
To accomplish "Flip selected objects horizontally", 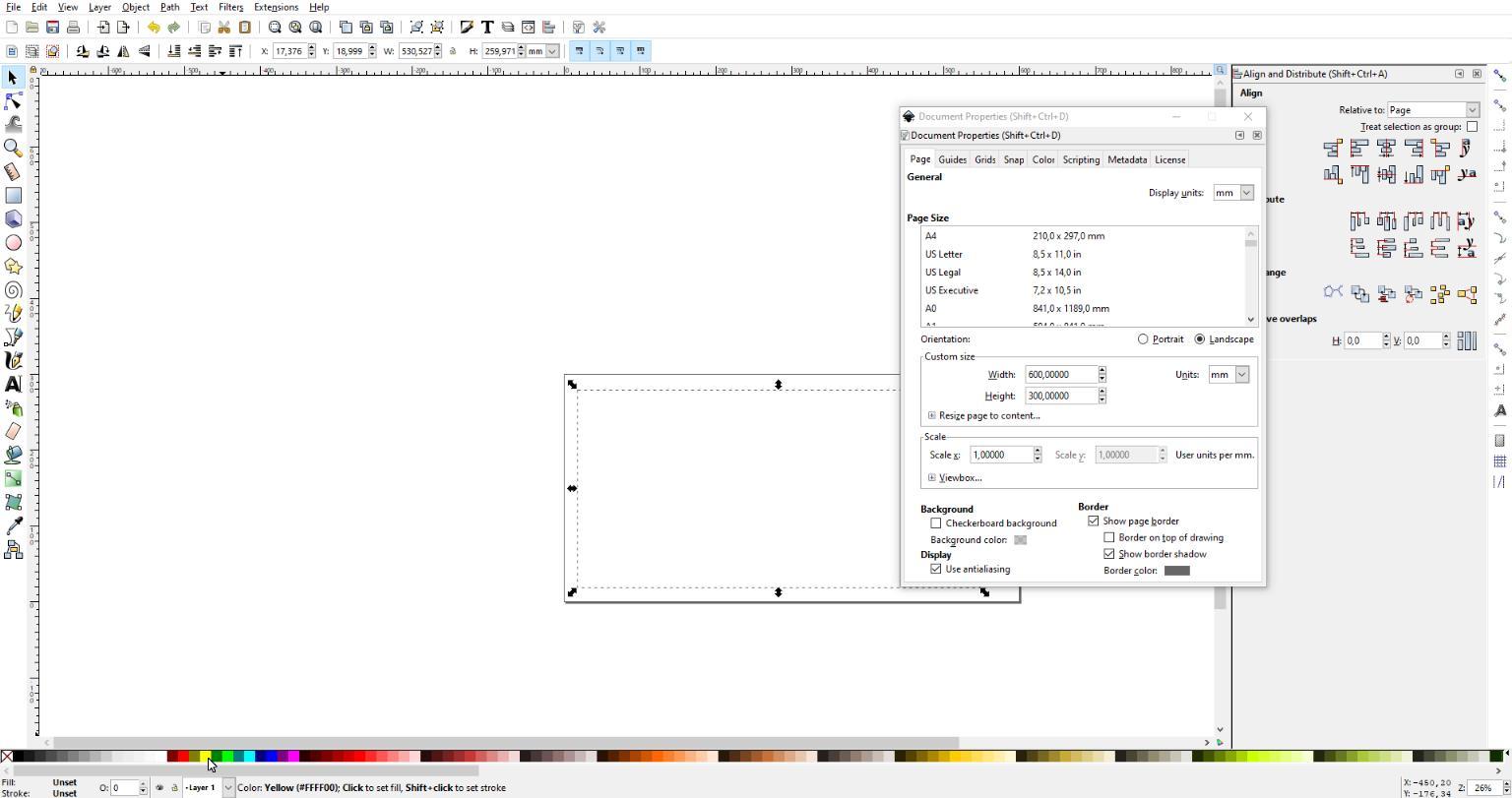I will (124, 51).
